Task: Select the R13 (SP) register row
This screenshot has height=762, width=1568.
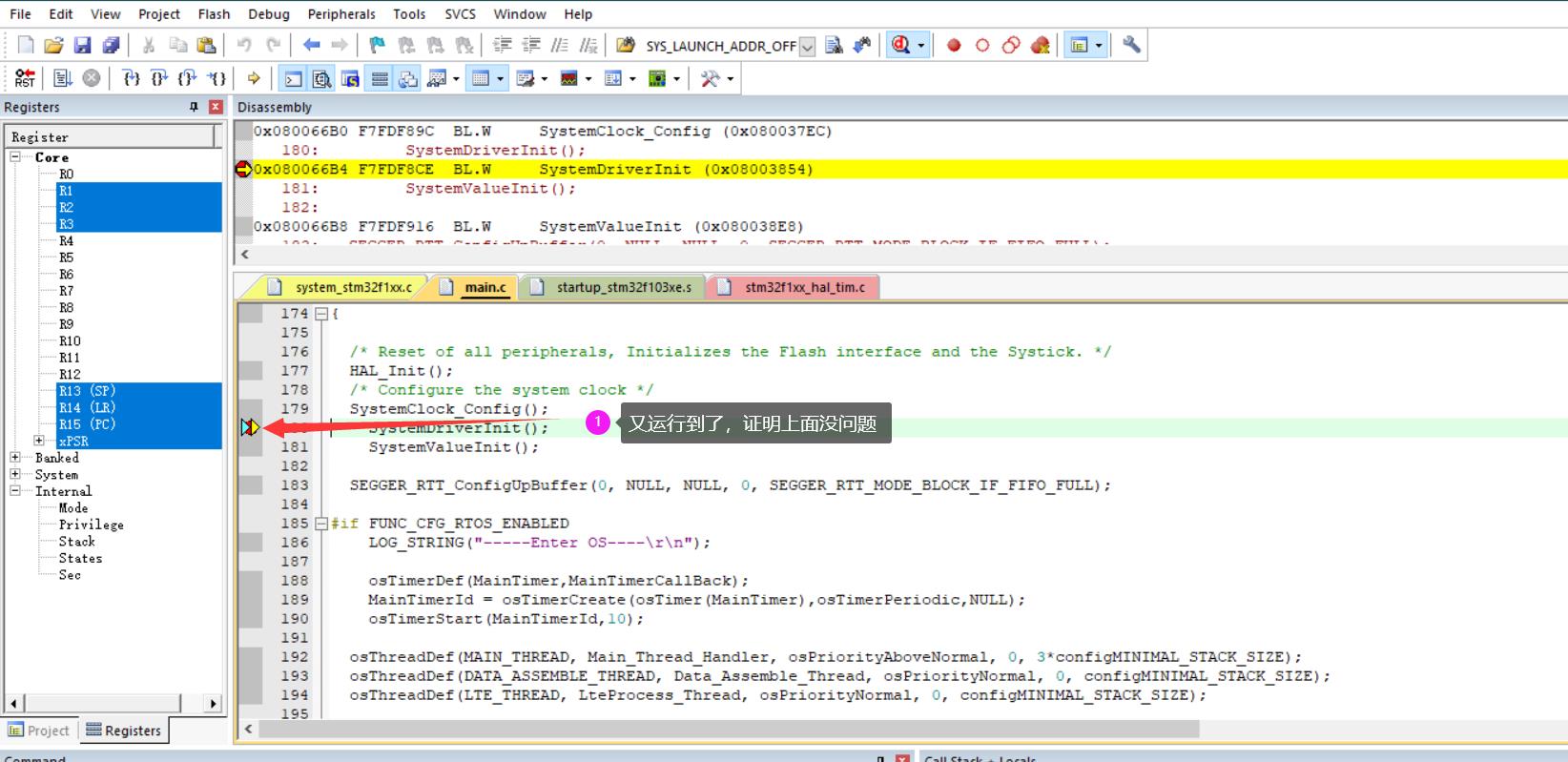Action: (139, 391)
